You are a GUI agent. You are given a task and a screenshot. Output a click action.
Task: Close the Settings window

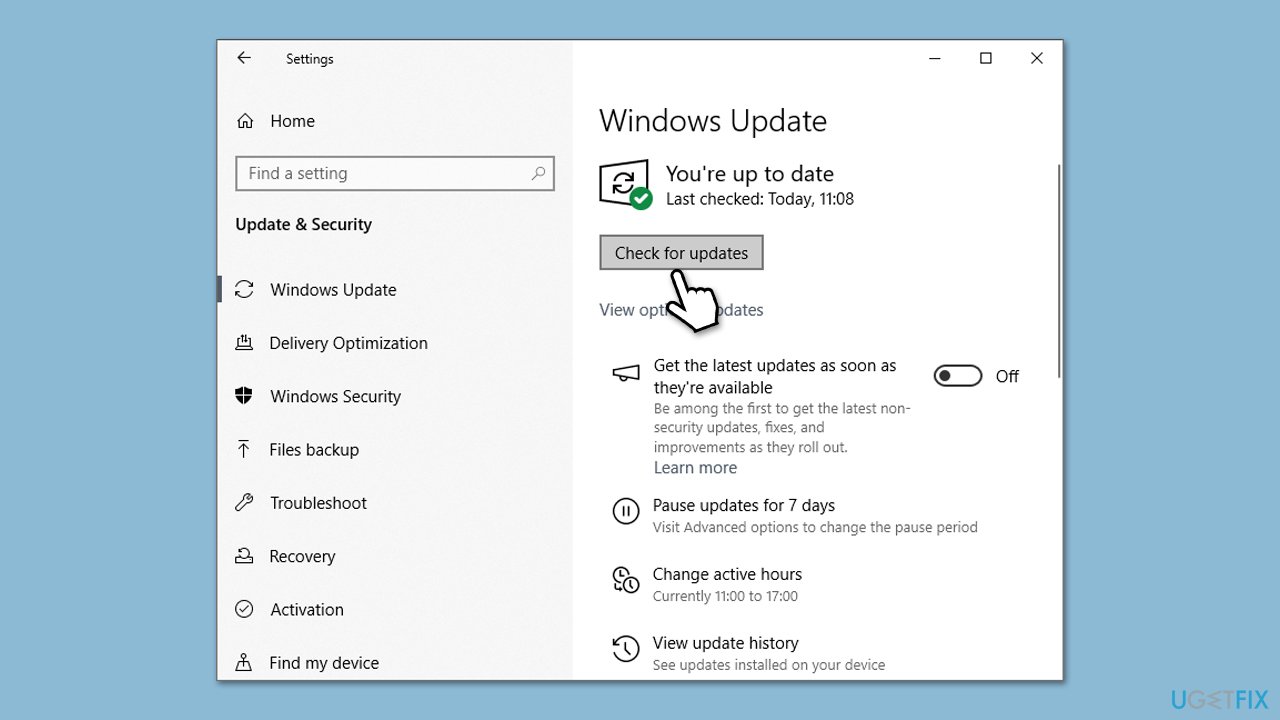tap(1037, 58)
